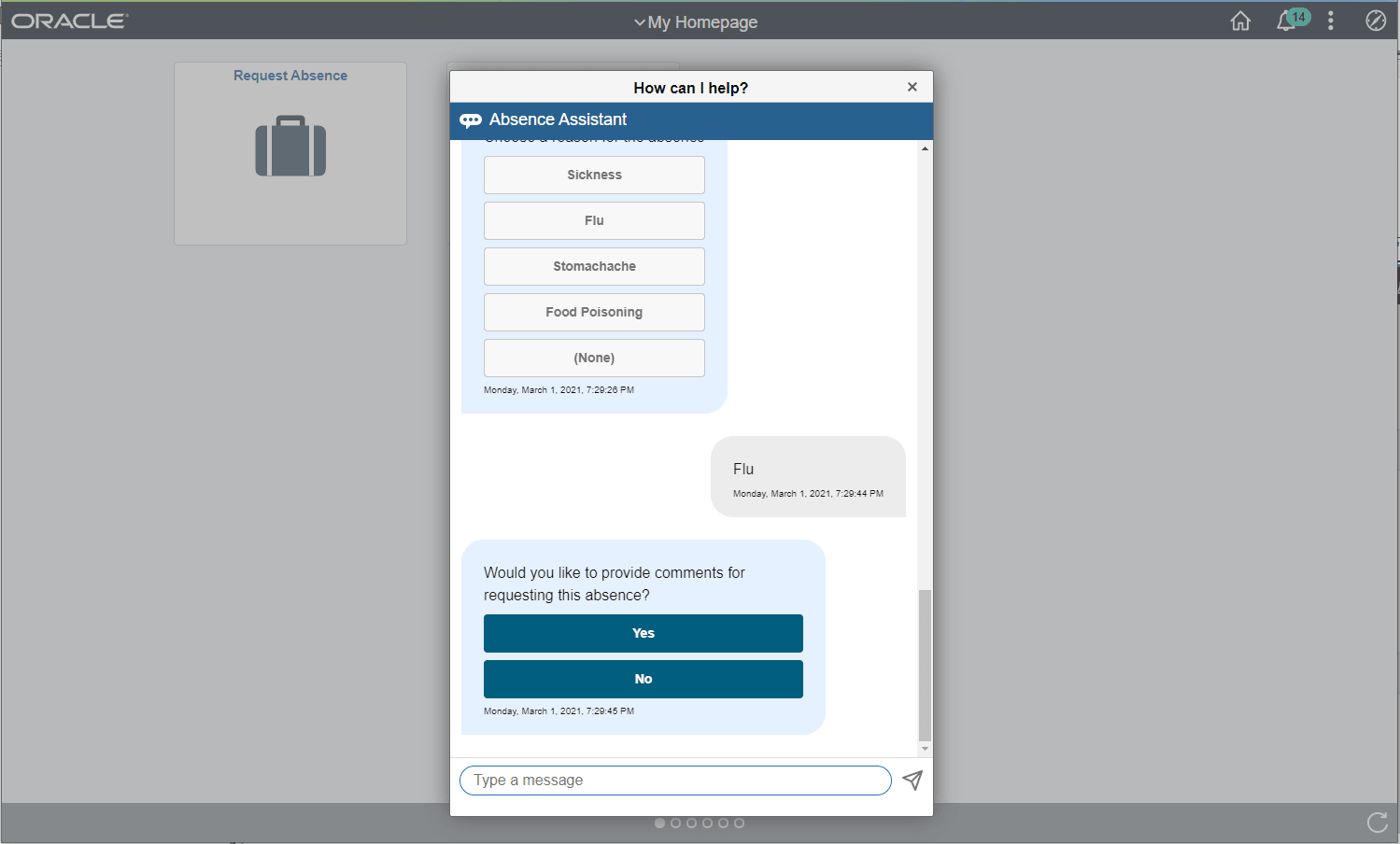This screenshot has height=844, width=1400.
Task: Click the Request Absence briefcase icon
Action: click(x=290, y=146)
